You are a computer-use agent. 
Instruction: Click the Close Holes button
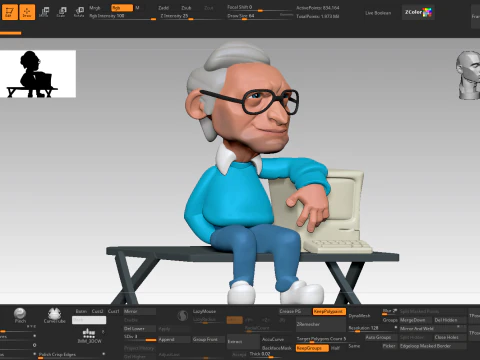(x=450, y=337)
